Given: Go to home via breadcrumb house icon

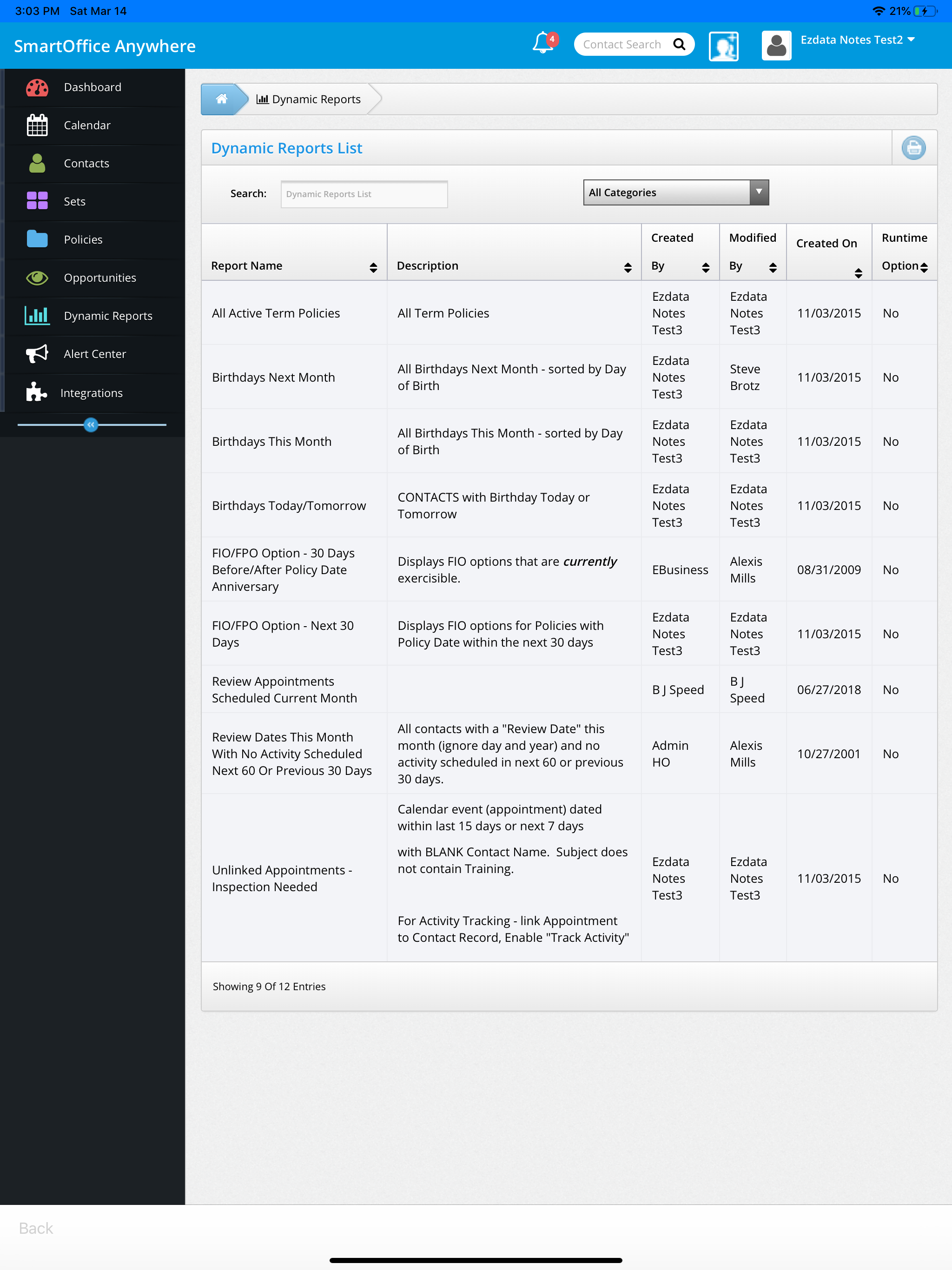Looking at the screenshot, I should 221,99.
